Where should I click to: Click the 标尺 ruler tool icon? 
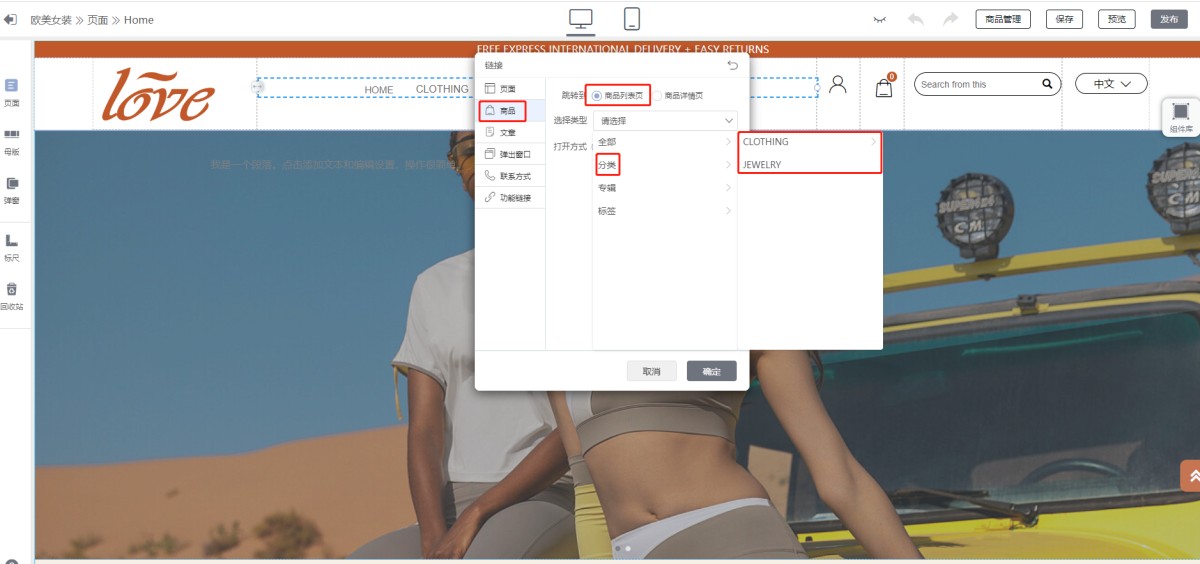(x=12, y=246)
